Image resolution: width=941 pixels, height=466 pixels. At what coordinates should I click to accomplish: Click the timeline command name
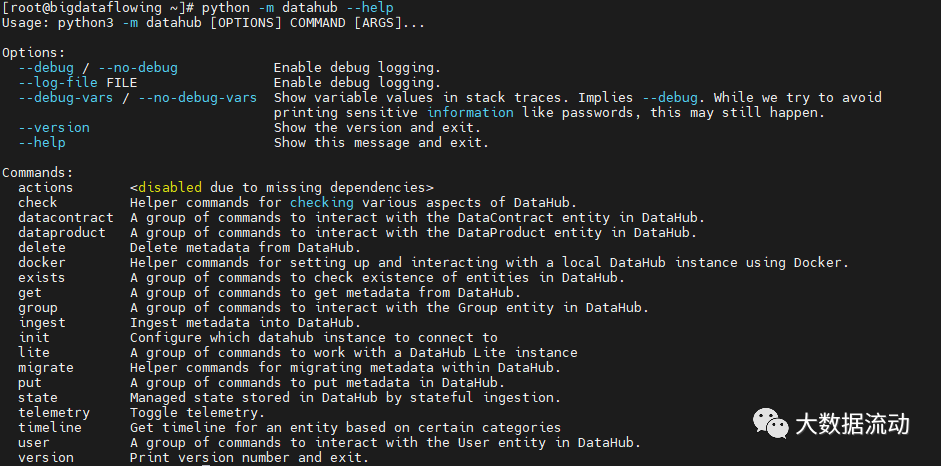tap(49, 428)
